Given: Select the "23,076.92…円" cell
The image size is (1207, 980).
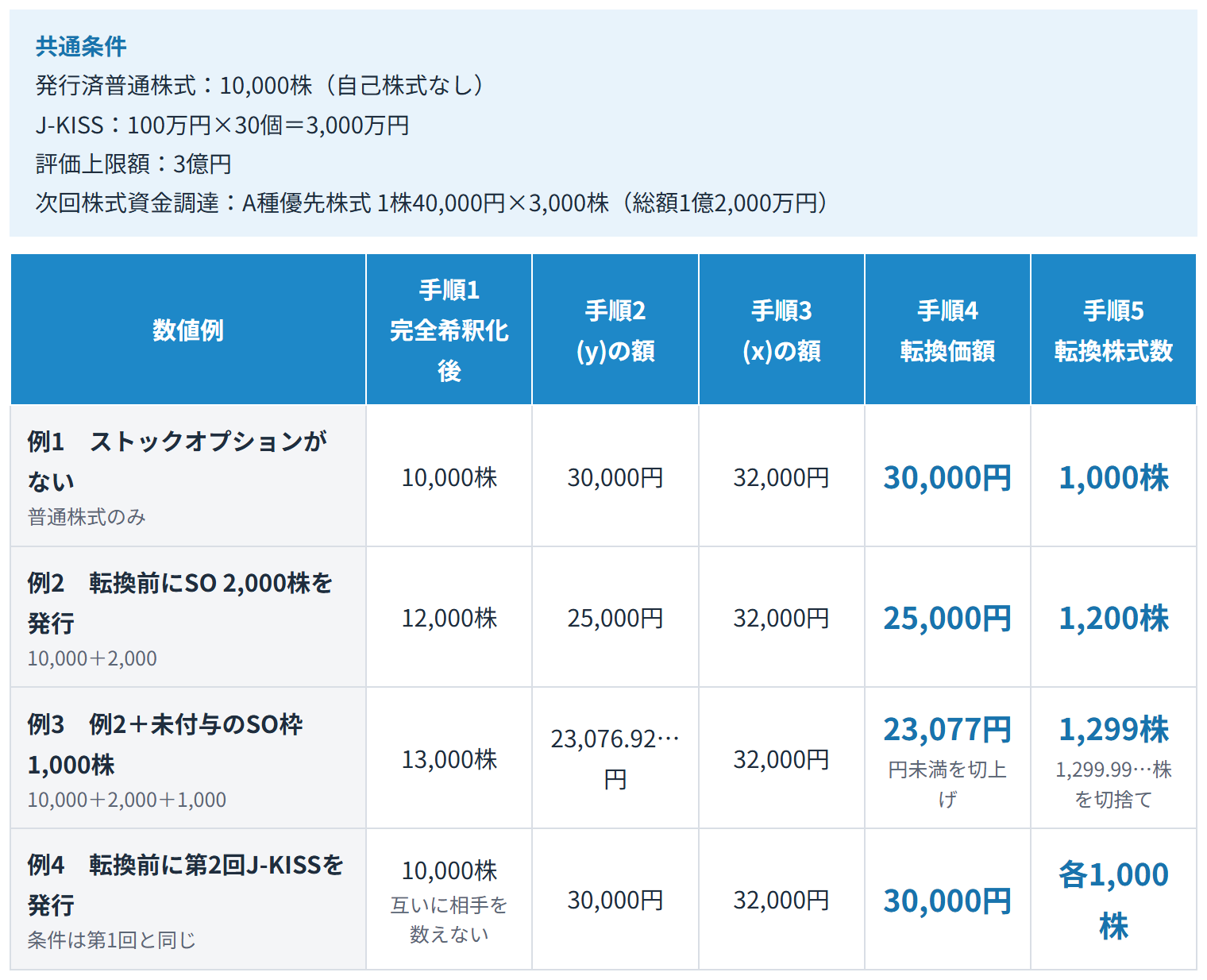Looking at the screenshot, I should pyautogui.click(x=615, y=759).
